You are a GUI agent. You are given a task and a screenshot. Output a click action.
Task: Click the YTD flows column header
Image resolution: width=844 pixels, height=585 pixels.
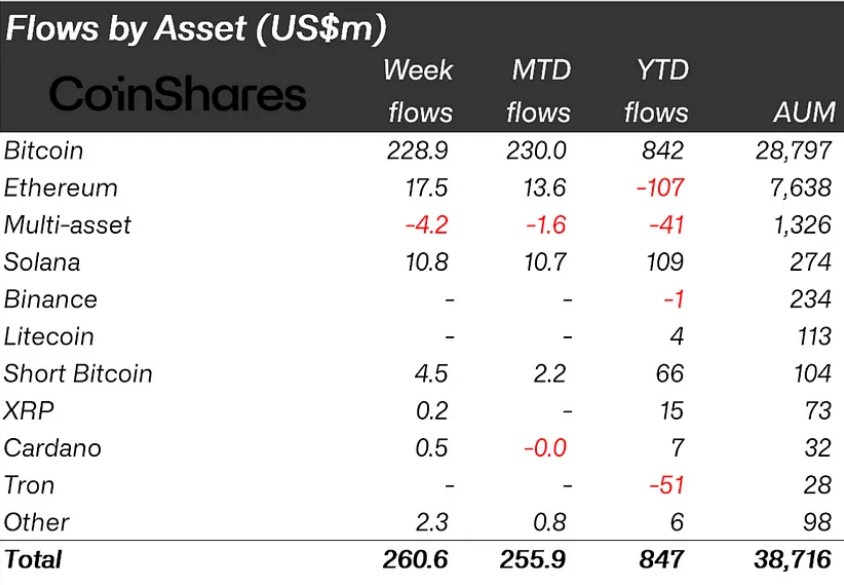pyautogui.click(x=656, y=90)
